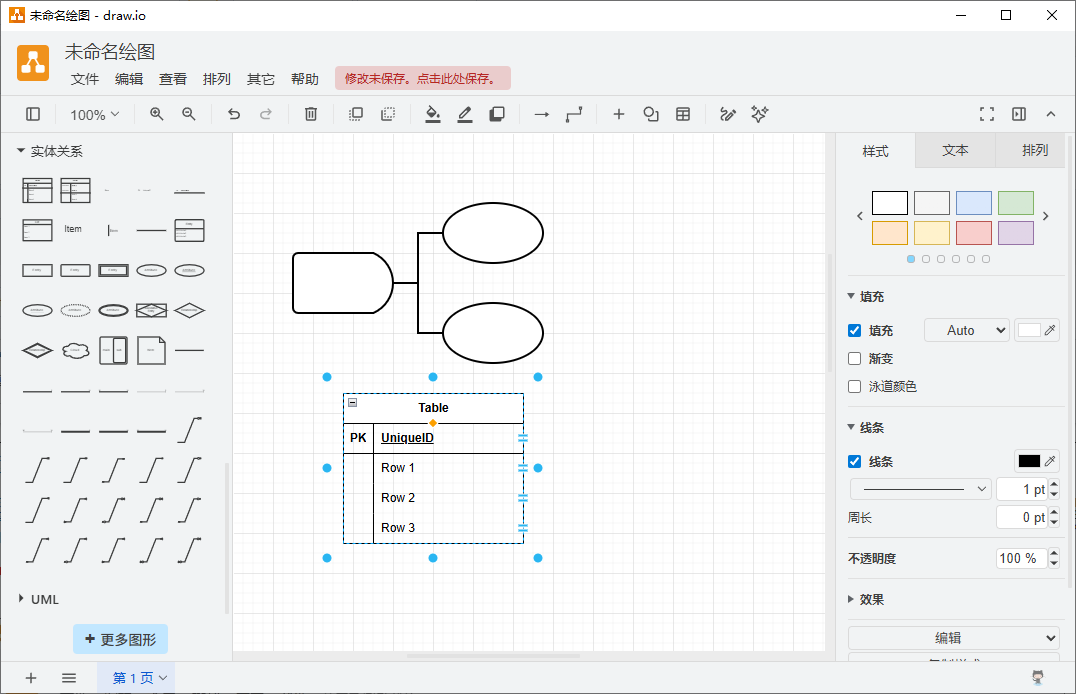Open the 编辑 menu in menu bar
The image size is (1076, 694).
(128, 79)
